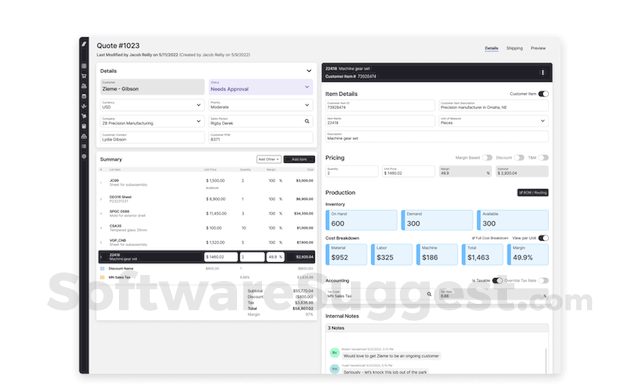Click the Total $1,463 cost card

[x=482, y=254]
